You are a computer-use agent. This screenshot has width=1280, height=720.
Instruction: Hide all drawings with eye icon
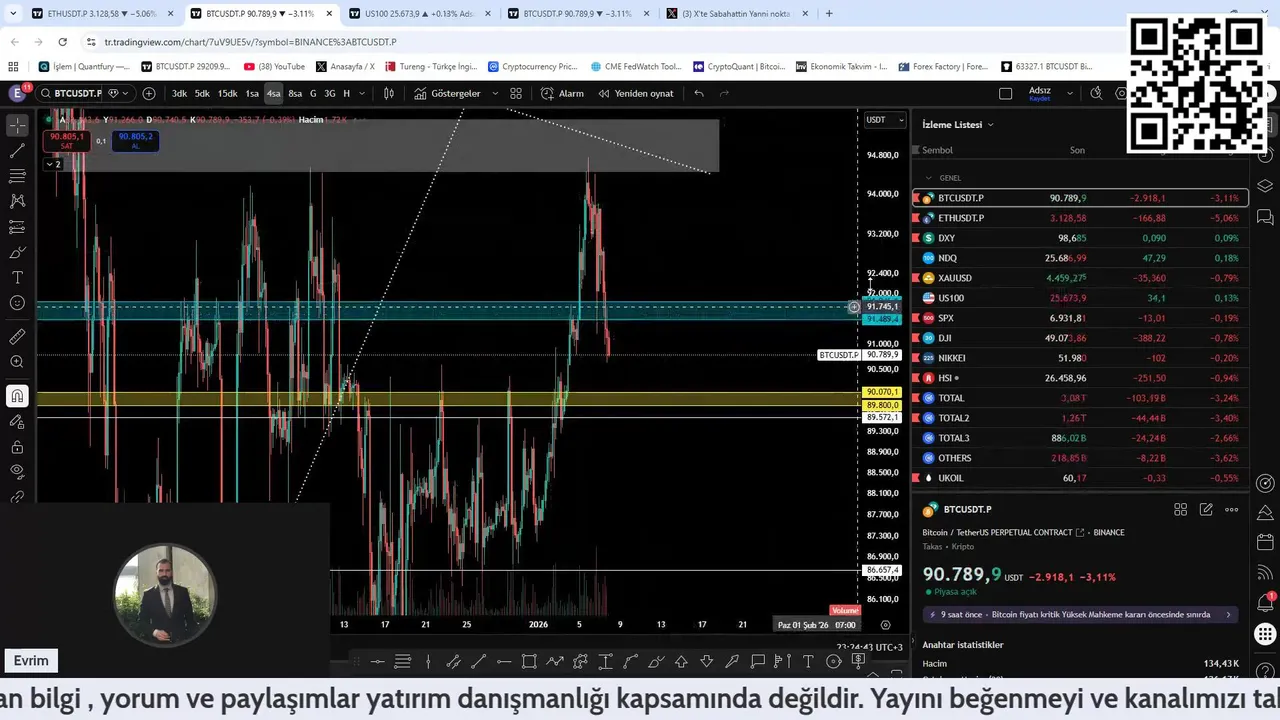17,471
